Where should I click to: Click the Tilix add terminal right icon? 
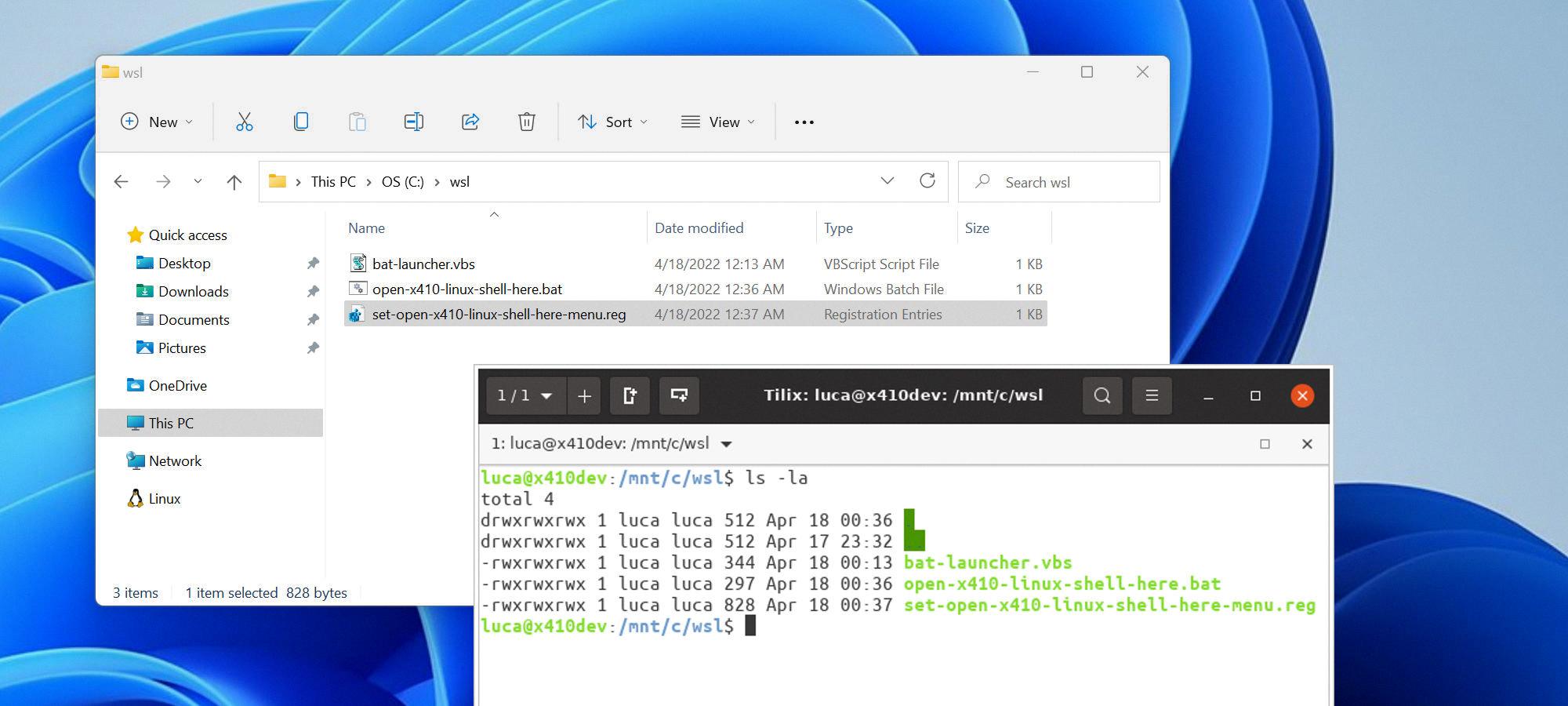(630, 396)
